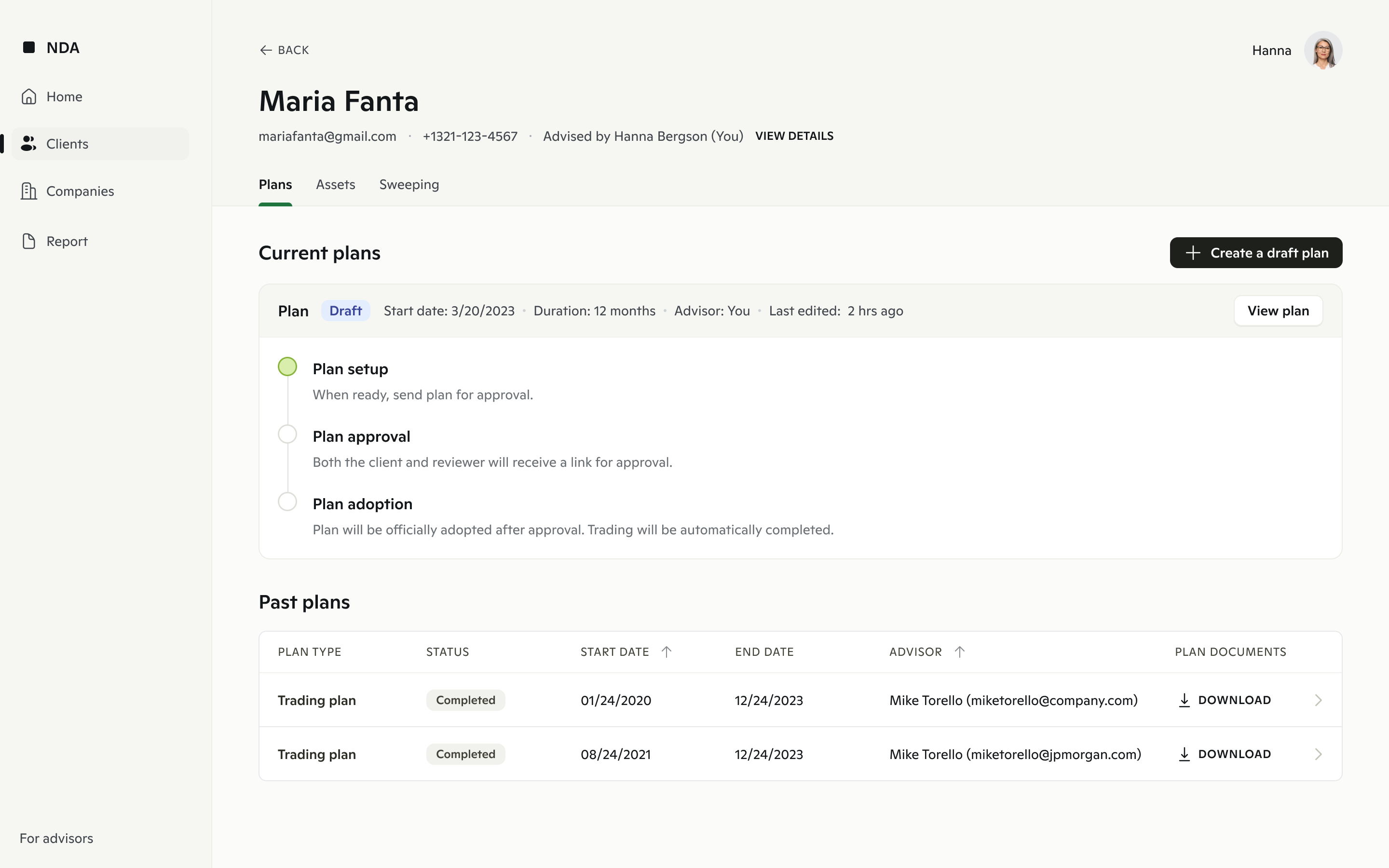Select the Plan setup step circle
Screen dimensions: 1389x868
click(x=287, y=367)
